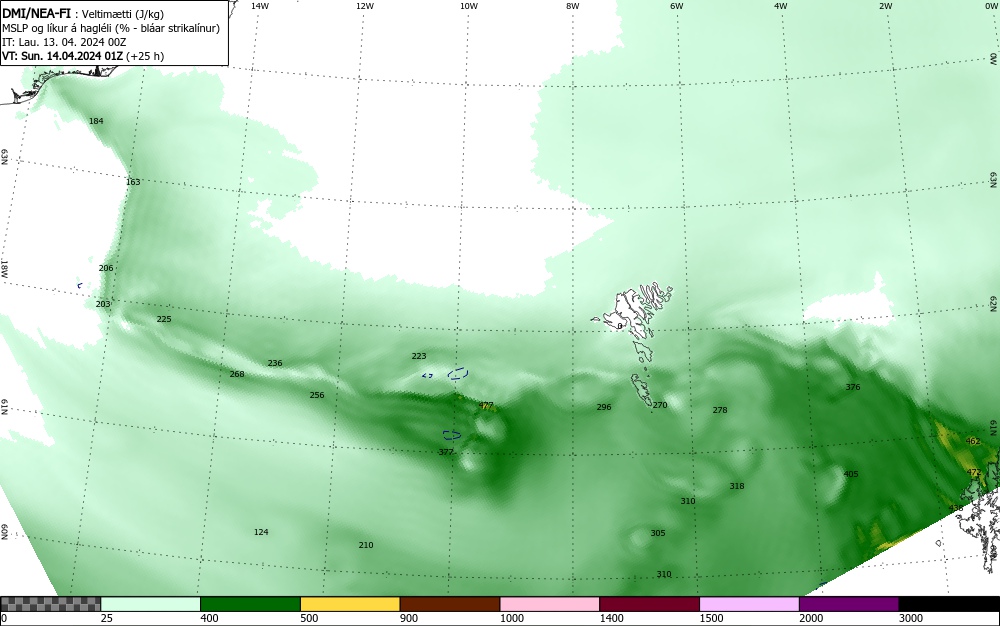Click the legend tick label '900'
This screenshot has height=626, width=1000.
click(409, 618)
